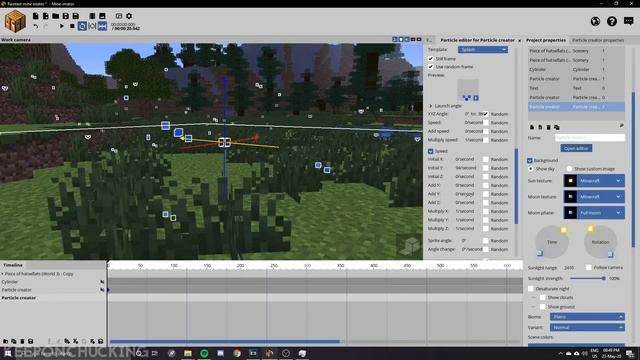This screenshot has width=640, height=360.
Task: Click the timeline horizontal scrollbar
Action: point(224,342)
